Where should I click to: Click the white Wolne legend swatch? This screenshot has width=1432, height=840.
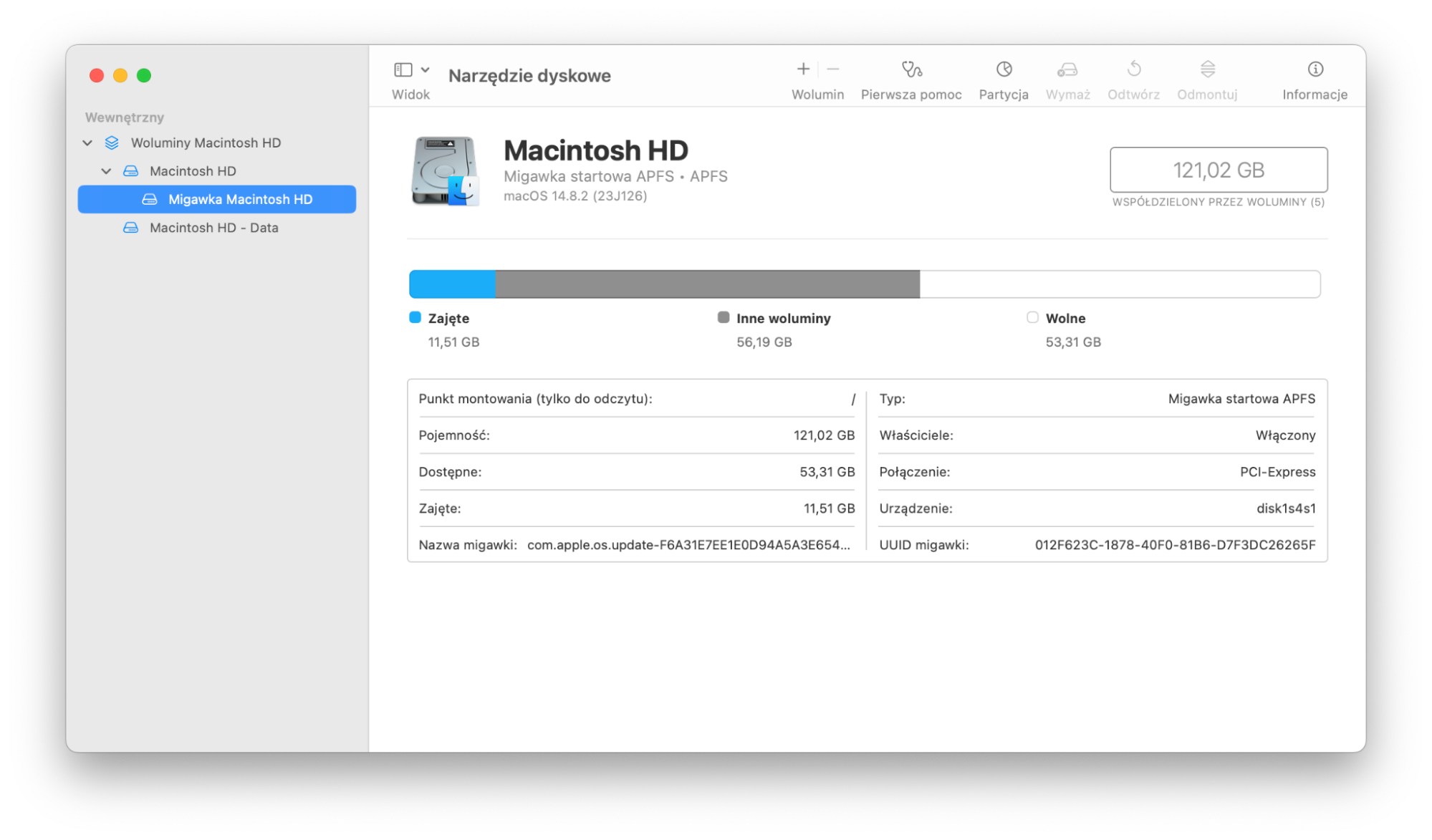[x=1032, y=317]
